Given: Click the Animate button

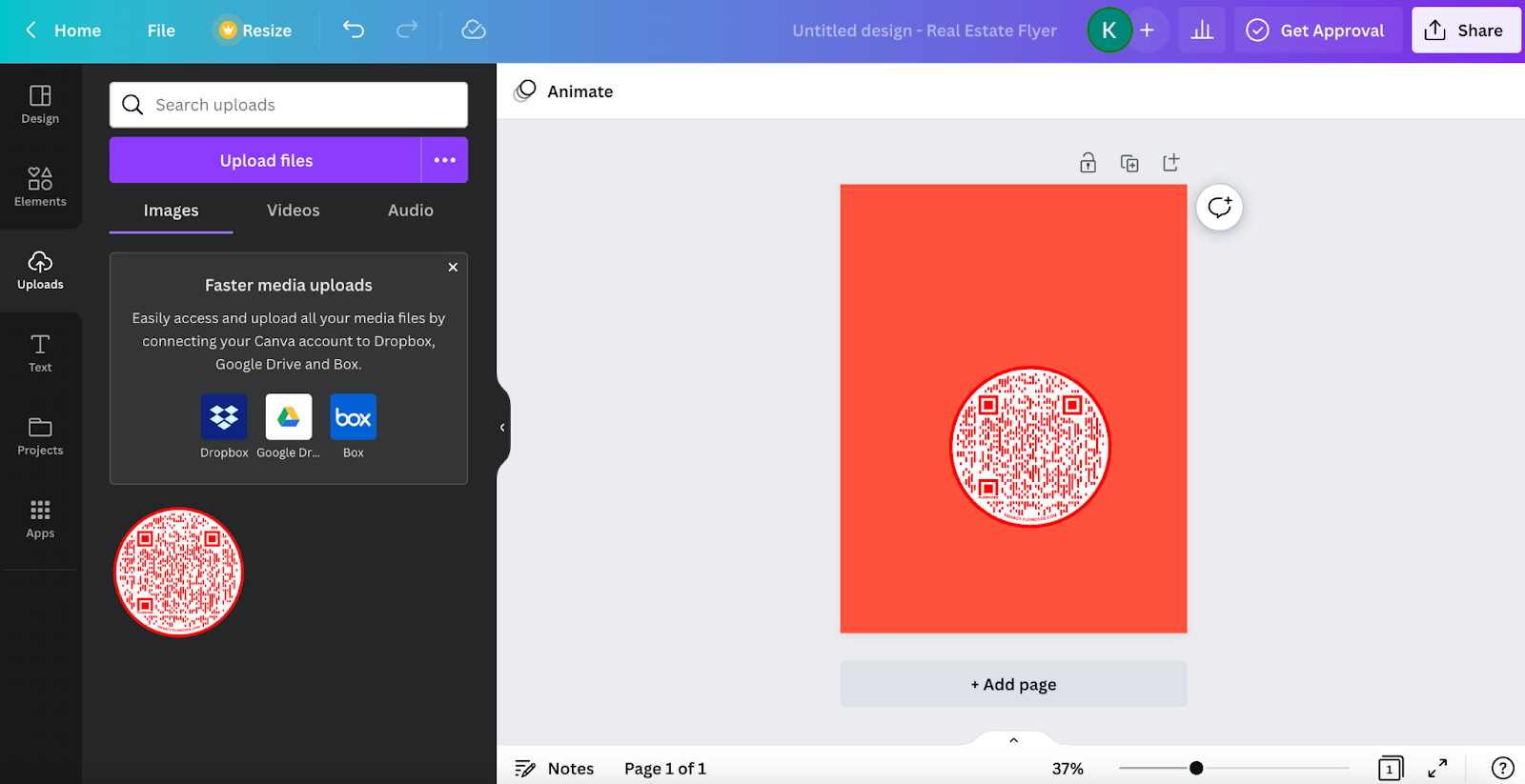Looking at the screenshot, I should tap(564, 91).
